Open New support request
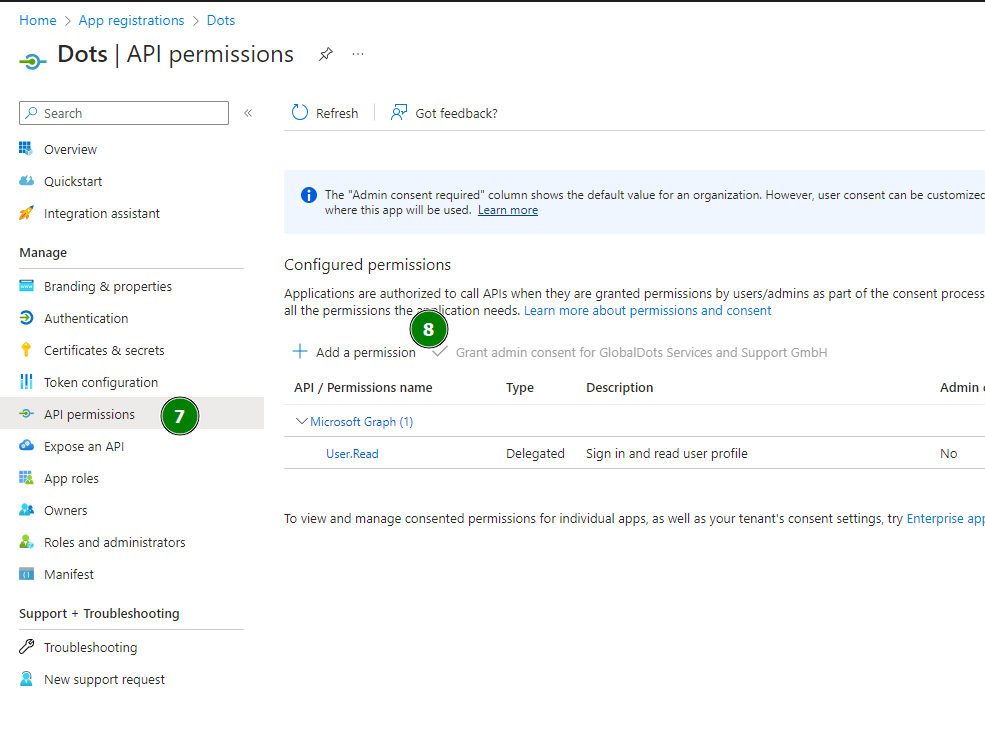985x735 pixels. 104,680
